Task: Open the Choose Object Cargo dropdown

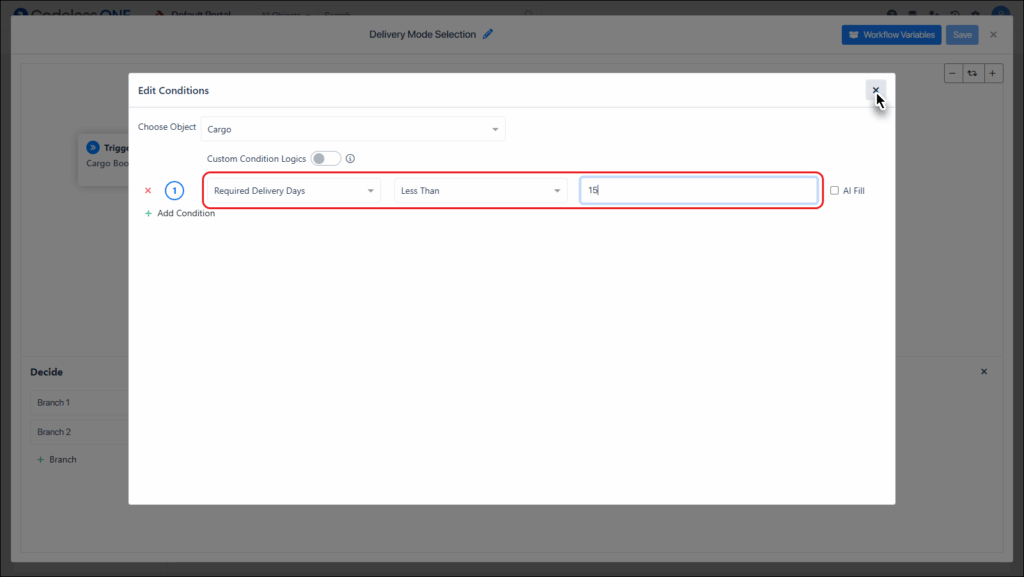Action: (x=353, y=129)
